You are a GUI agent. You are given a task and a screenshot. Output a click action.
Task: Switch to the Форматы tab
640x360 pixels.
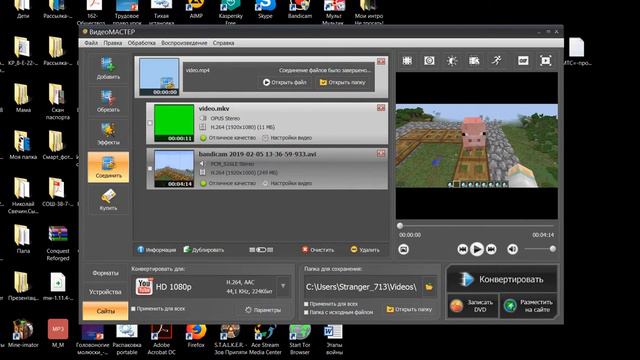pyautogui.click(x=105, y=273)
